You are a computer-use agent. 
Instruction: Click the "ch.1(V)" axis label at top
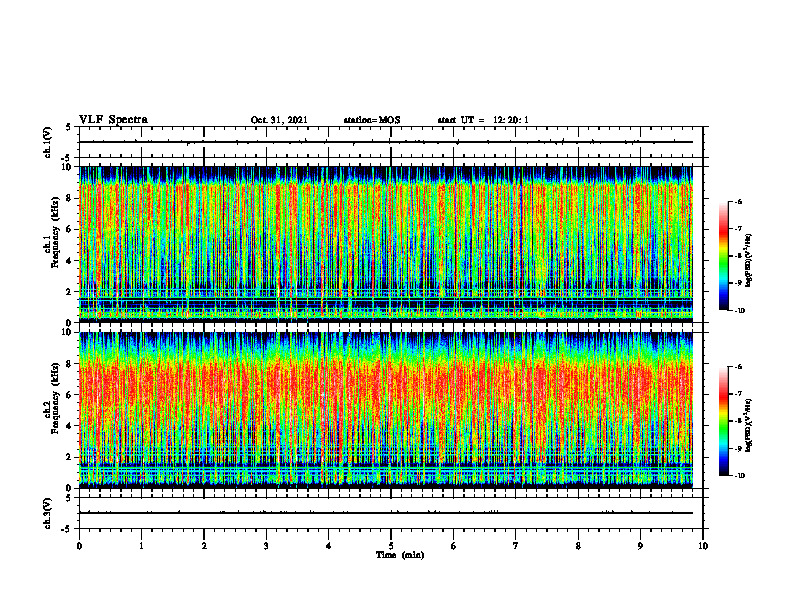47,142
